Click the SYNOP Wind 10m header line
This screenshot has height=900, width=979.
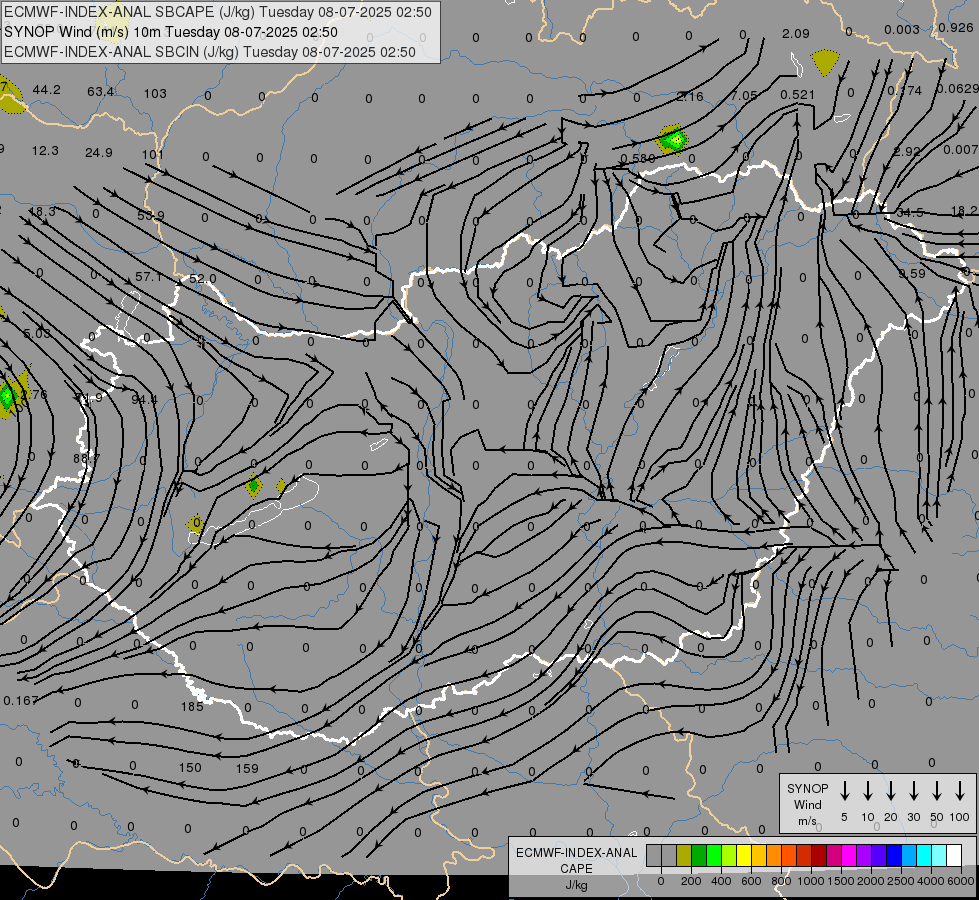point(171,32)
